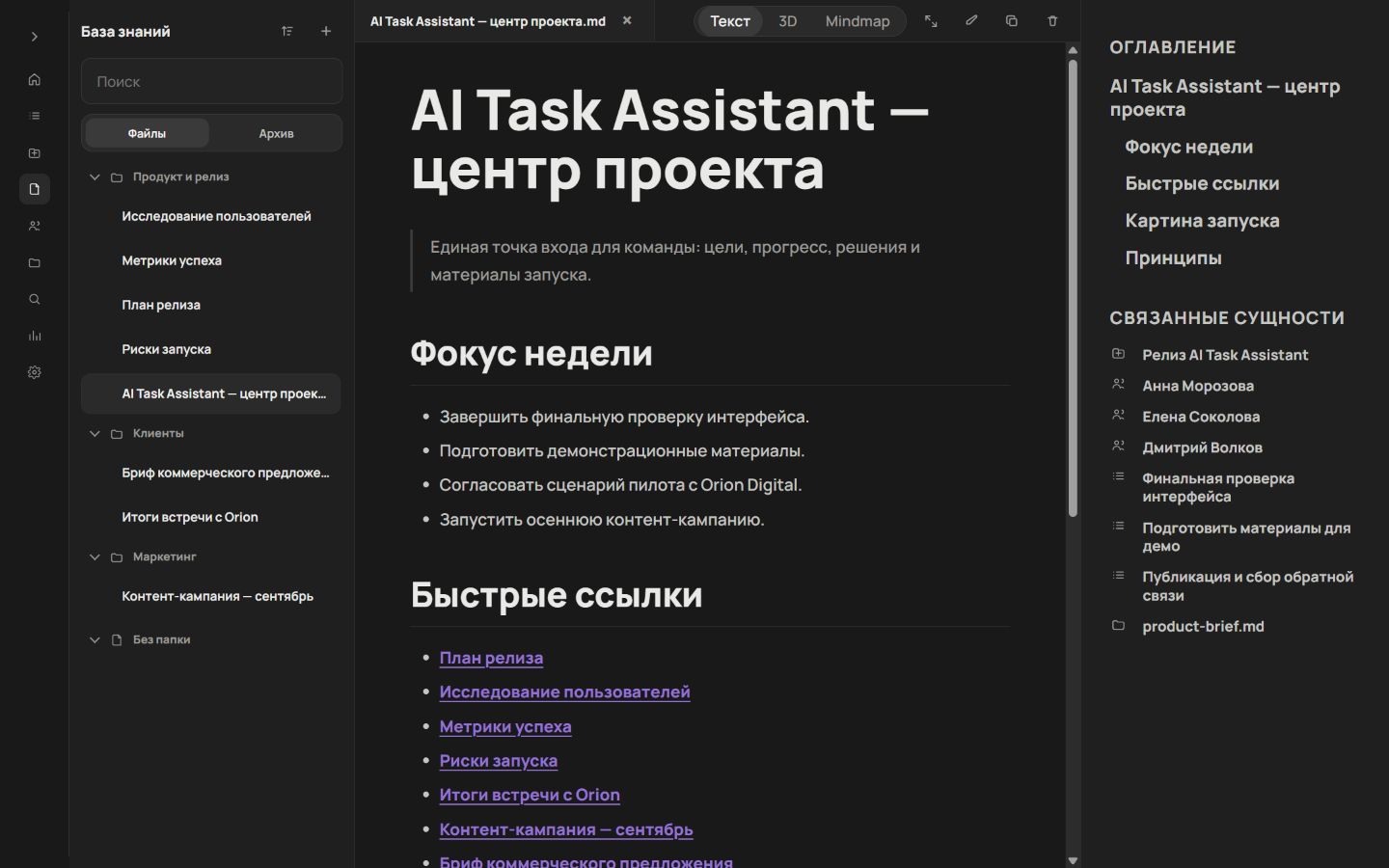Follow the План релиза link in document
This screenshot has width=1389, height=868.
(491, 658)
